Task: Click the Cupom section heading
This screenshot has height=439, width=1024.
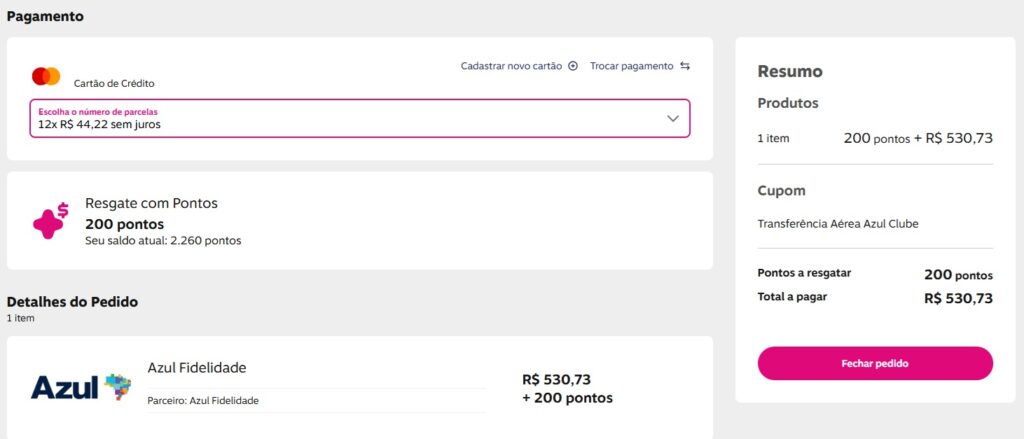Action: click(x=781, y=190)
